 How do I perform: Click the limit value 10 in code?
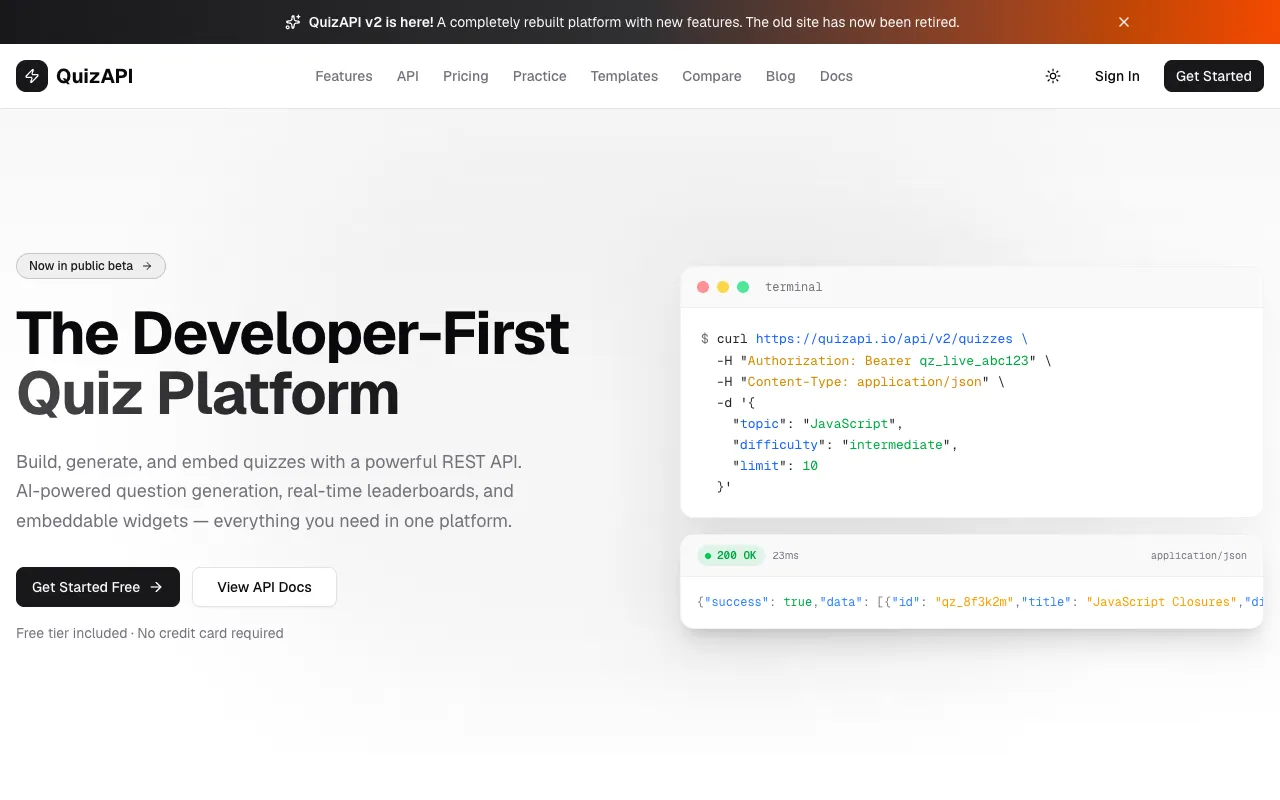810,465
